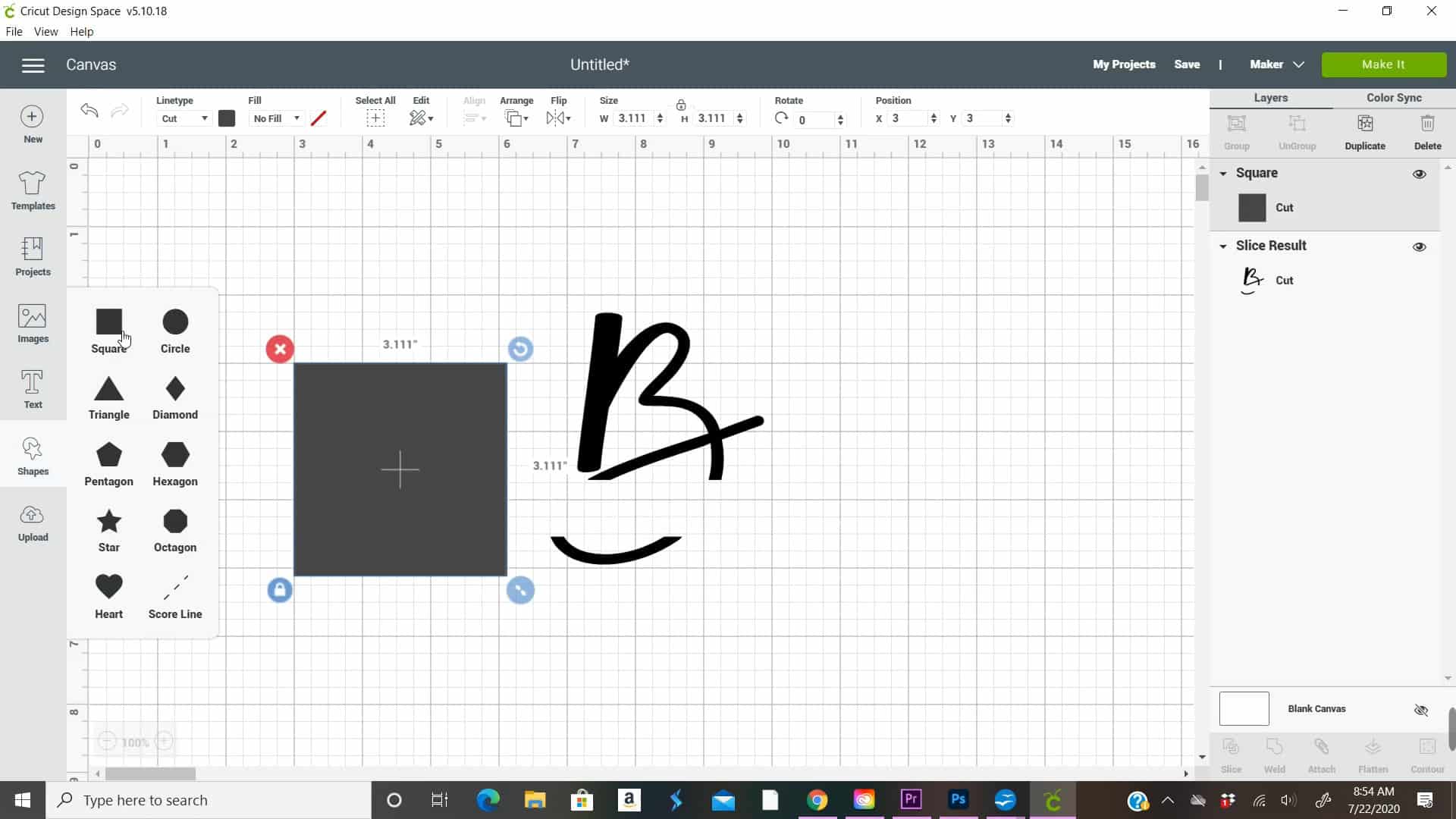Open the Align dropdown
The width and height of the screenshot is (1456, 819).
(475, 118)
